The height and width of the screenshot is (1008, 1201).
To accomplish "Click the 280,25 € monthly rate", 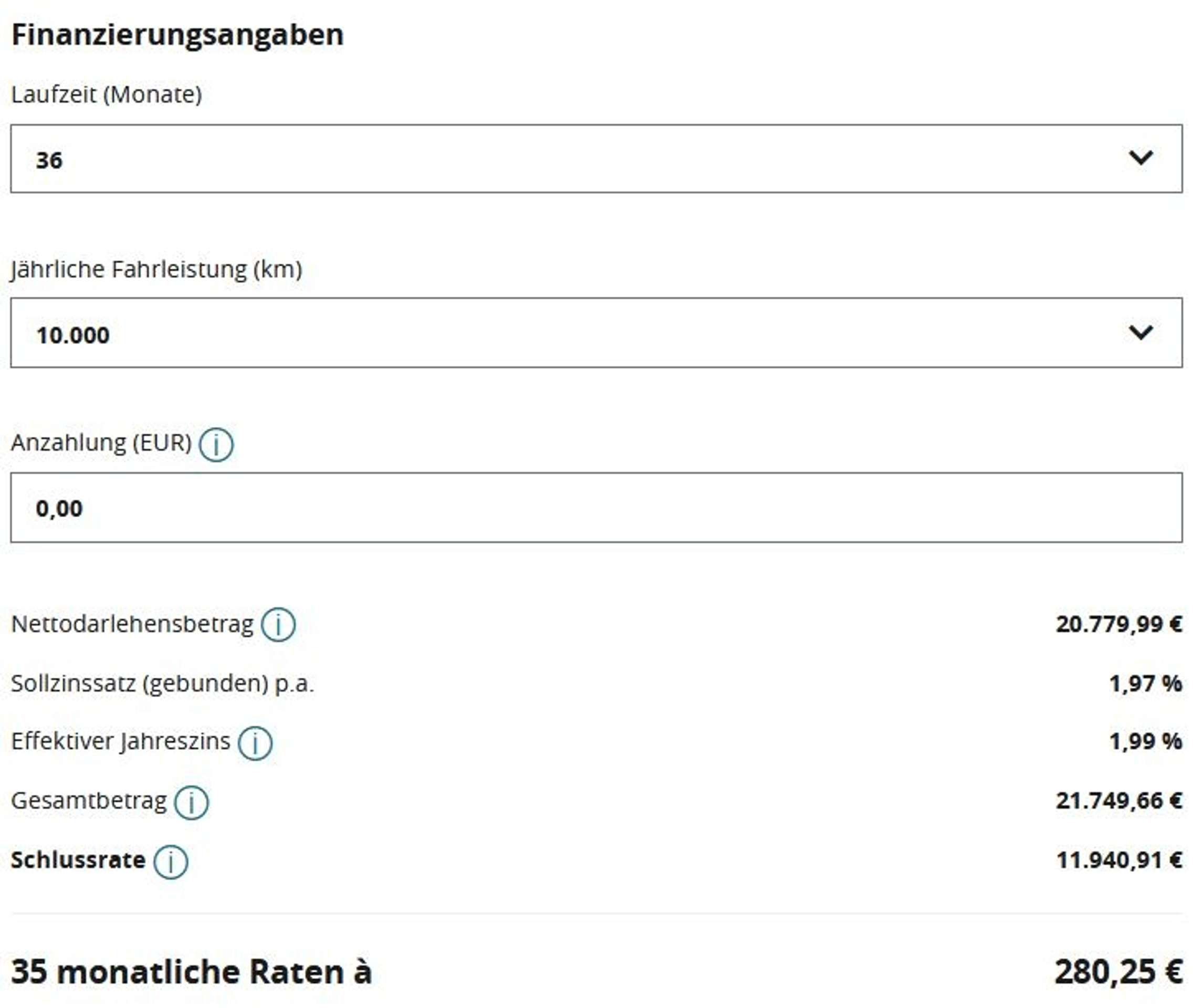I will tap(1119, 972).
